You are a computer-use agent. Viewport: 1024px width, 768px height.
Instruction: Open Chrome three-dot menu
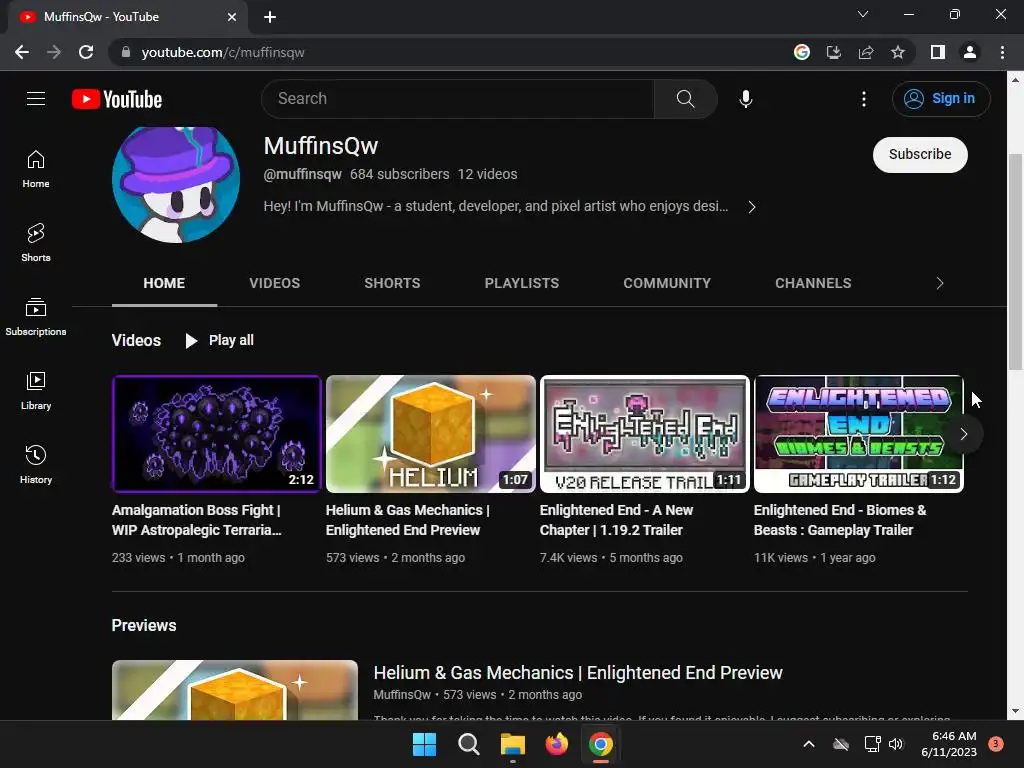click(1002, 52)
